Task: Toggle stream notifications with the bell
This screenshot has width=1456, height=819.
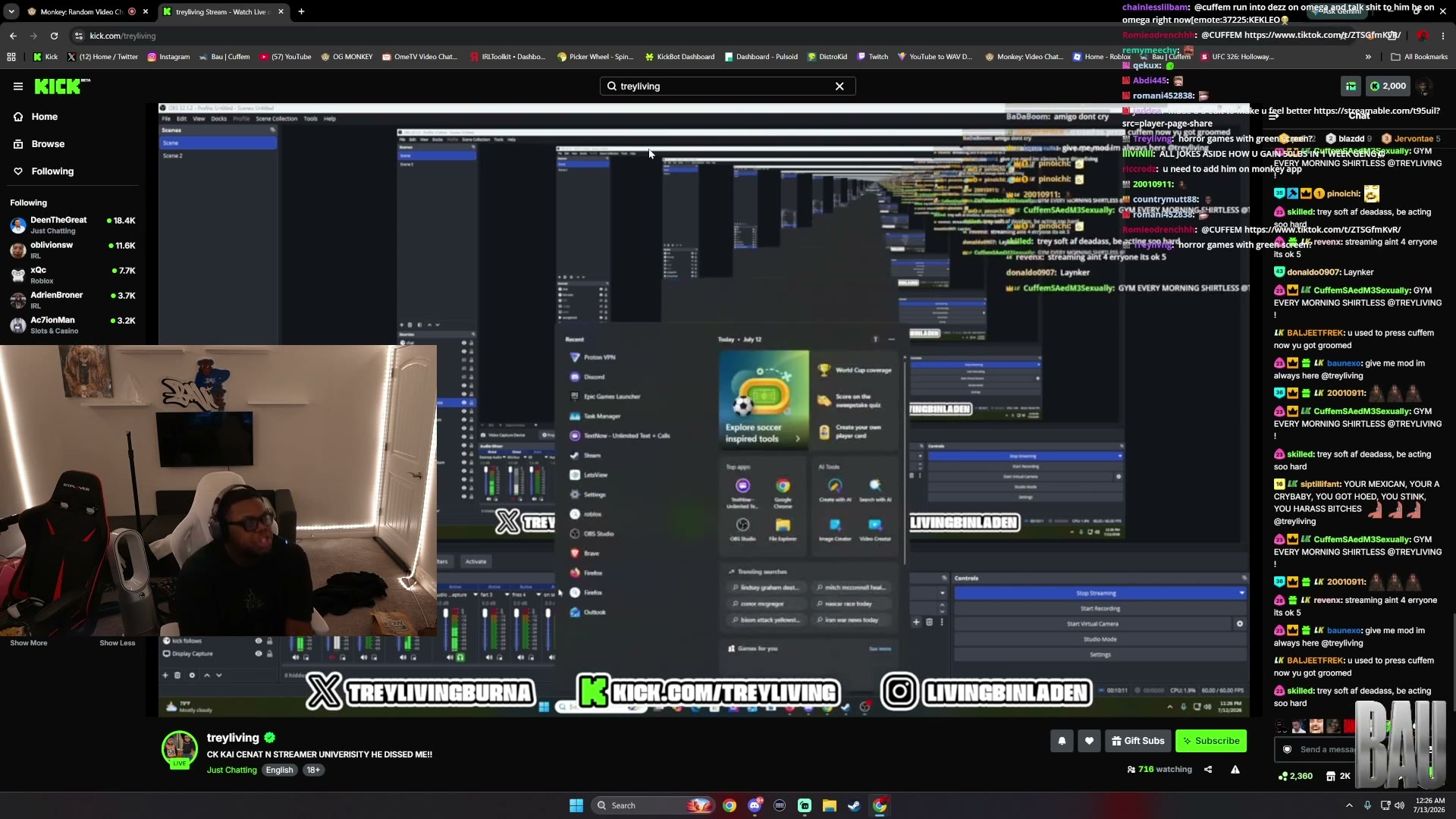Action: [1062, 741]
